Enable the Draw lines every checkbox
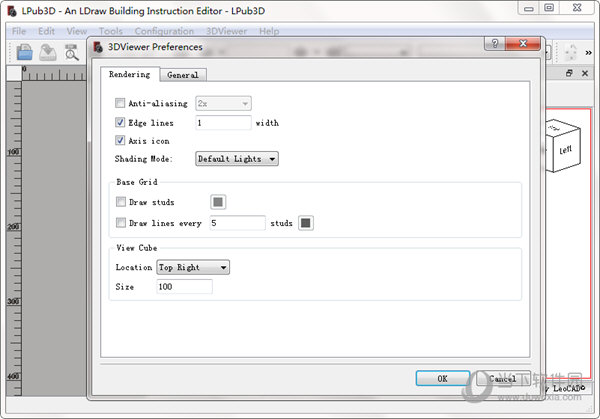600x419 pixels. pos(121,222)
